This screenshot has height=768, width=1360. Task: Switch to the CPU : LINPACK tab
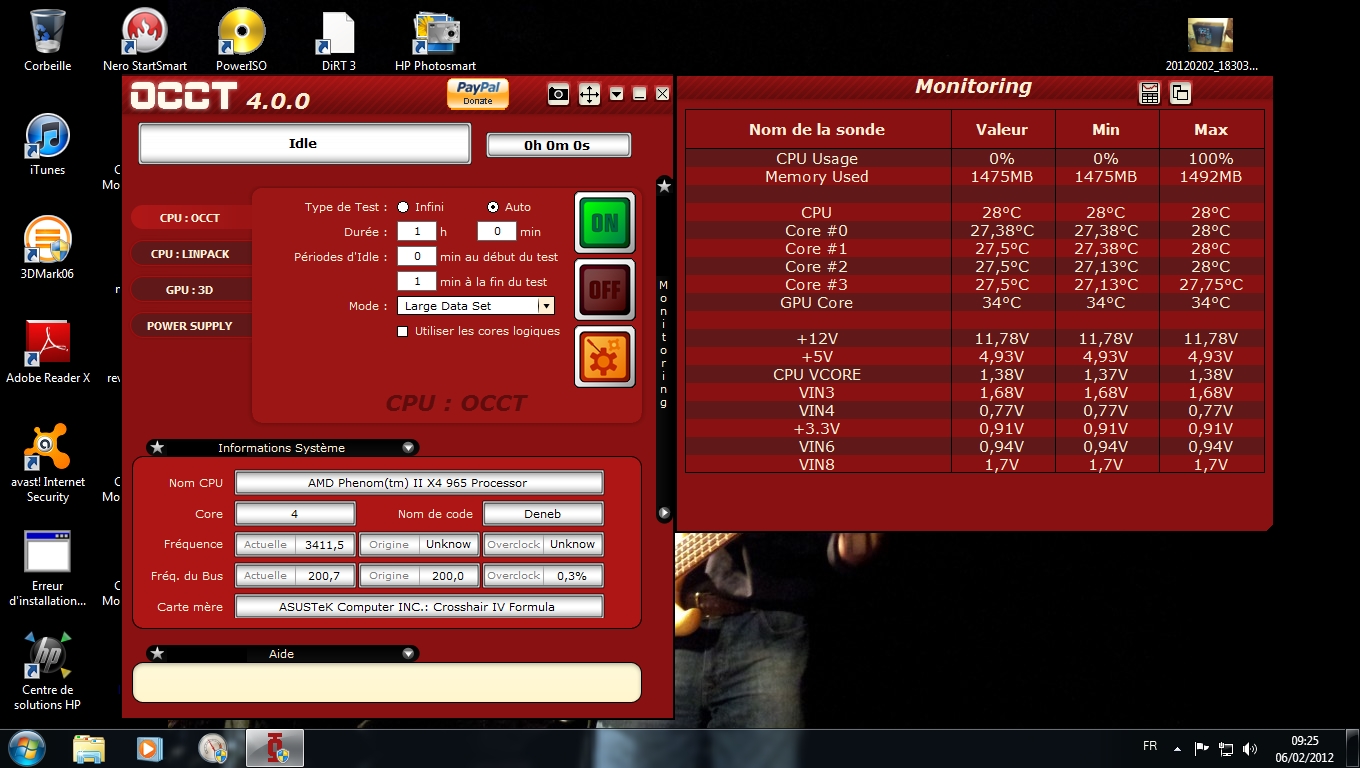[190, 254]
